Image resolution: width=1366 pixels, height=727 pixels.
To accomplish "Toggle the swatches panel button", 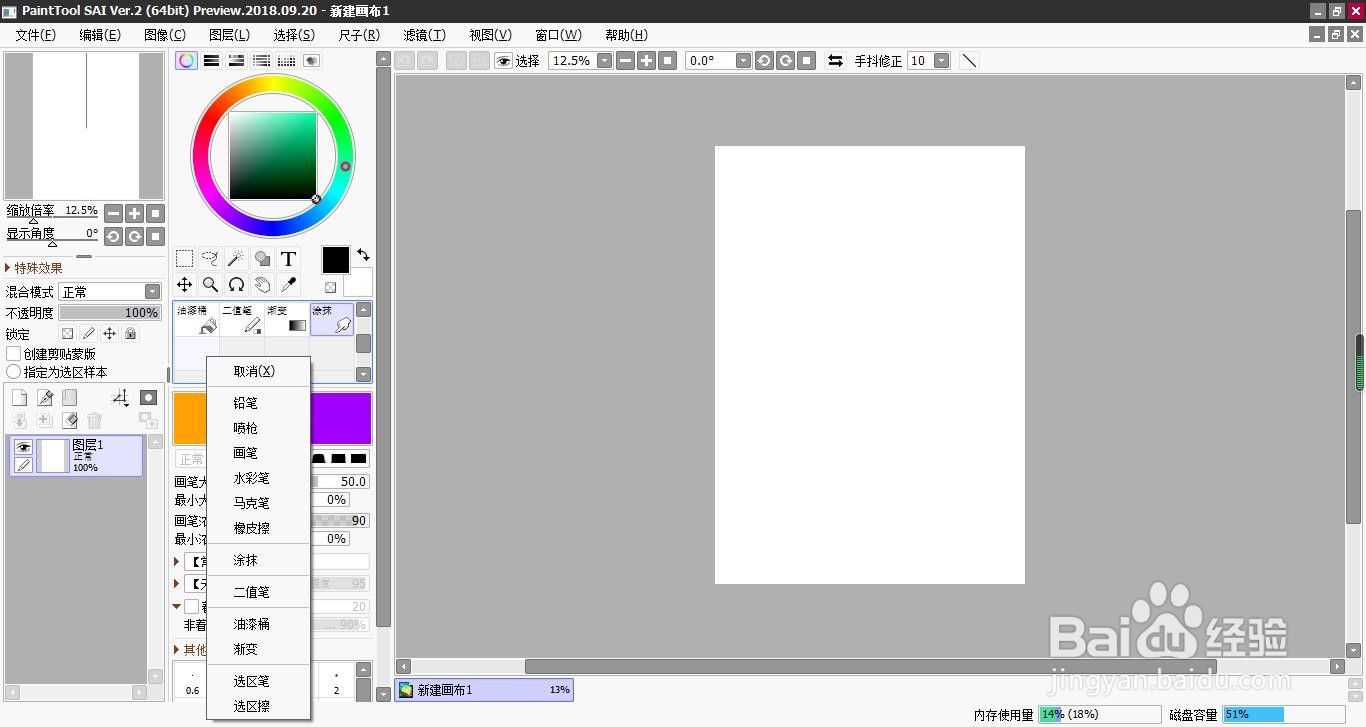I will point(286,61).
